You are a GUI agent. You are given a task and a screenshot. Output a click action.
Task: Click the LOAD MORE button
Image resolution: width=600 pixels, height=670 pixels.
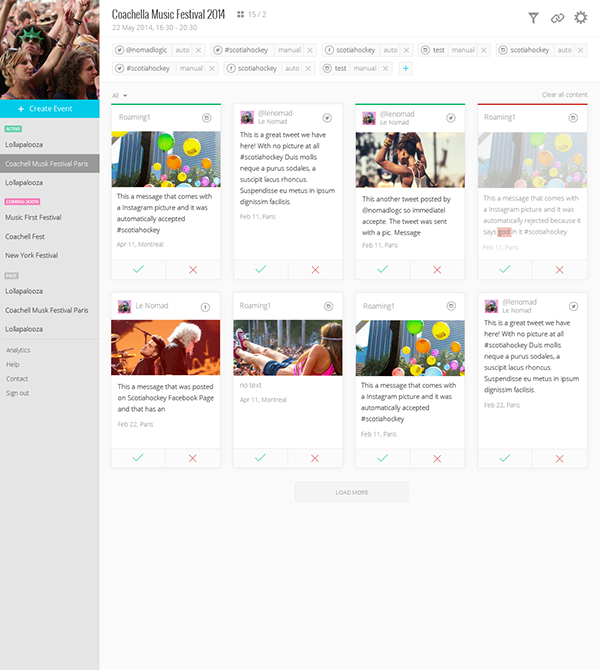352,492
